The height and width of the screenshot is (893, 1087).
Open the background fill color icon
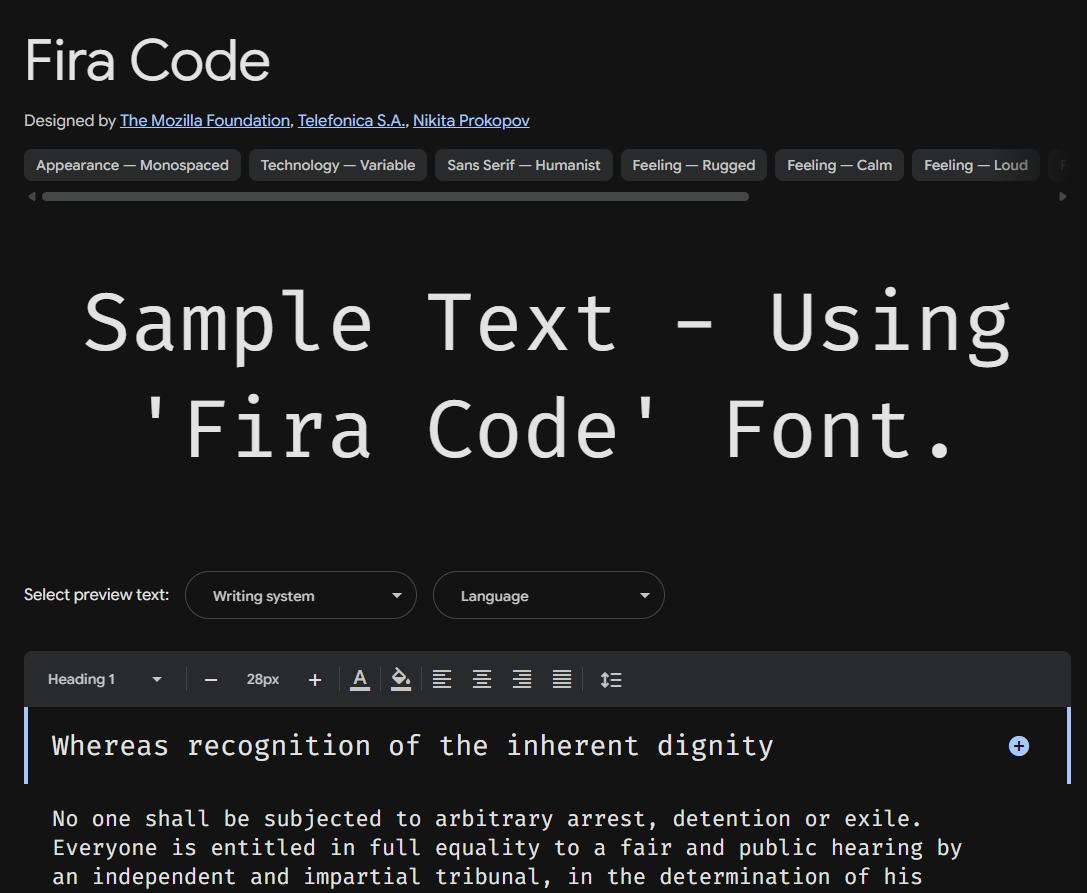point(401,679)
